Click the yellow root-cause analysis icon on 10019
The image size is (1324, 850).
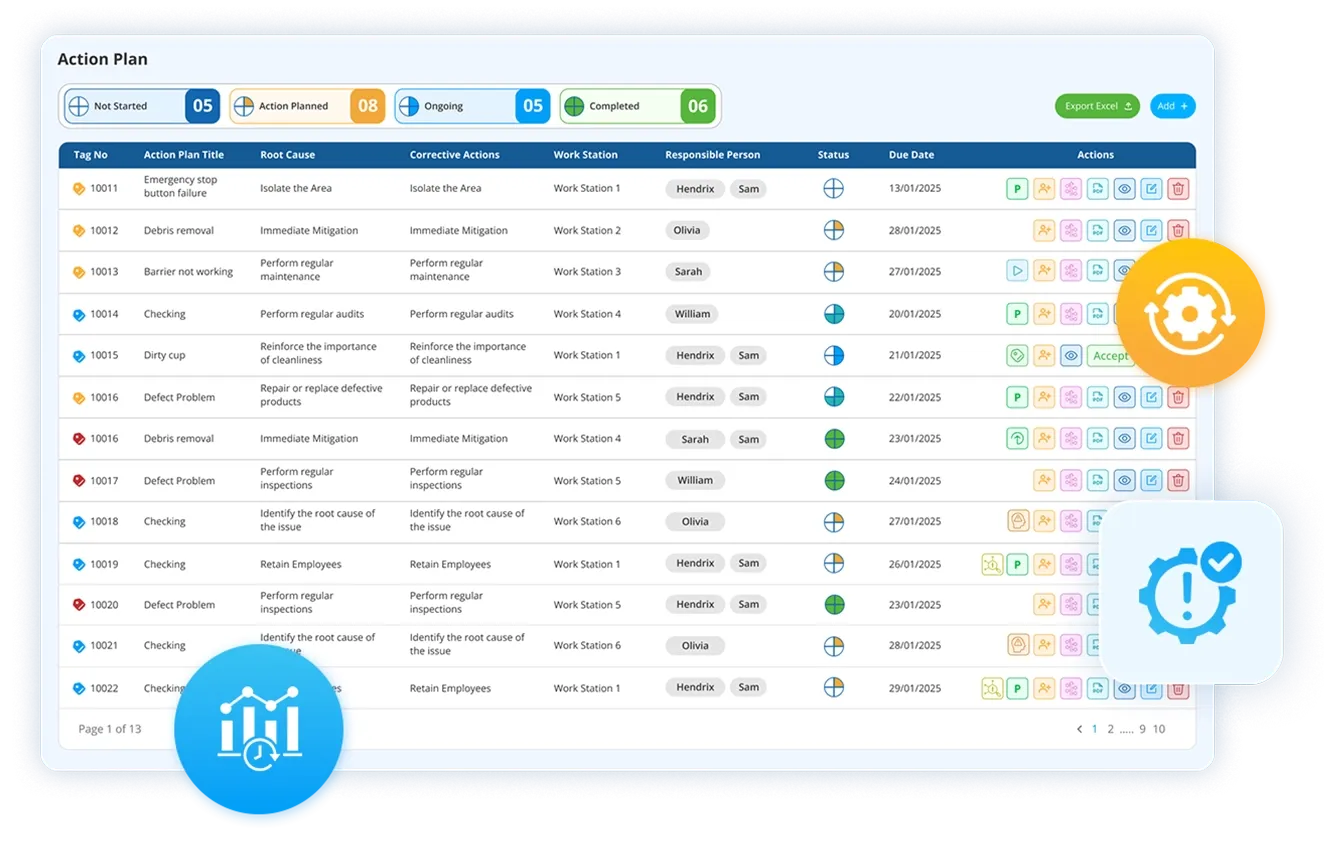point(993,563)
